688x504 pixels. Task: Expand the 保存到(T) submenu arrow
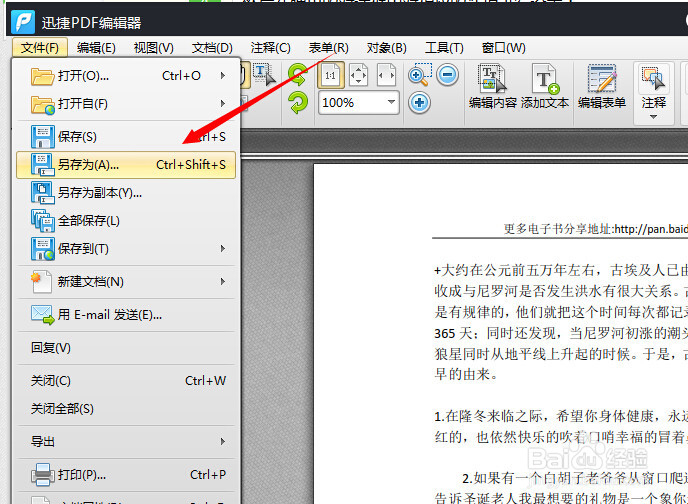coord(223,249)
